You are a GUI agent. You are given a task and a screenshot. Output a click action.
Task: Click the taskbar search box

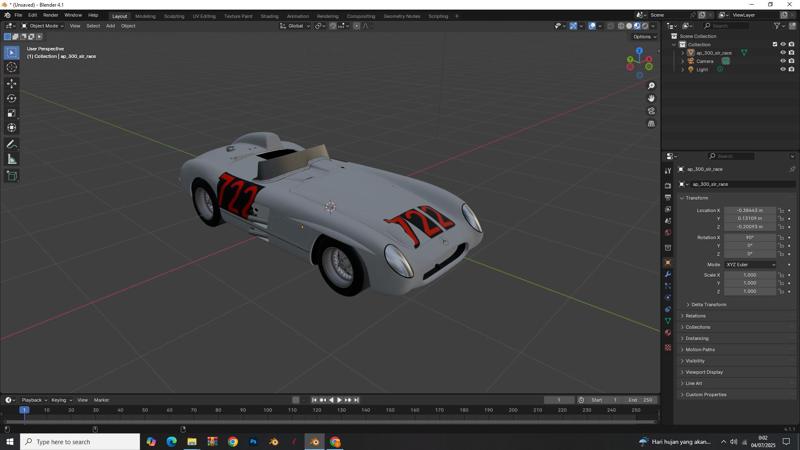click(80, 442)
